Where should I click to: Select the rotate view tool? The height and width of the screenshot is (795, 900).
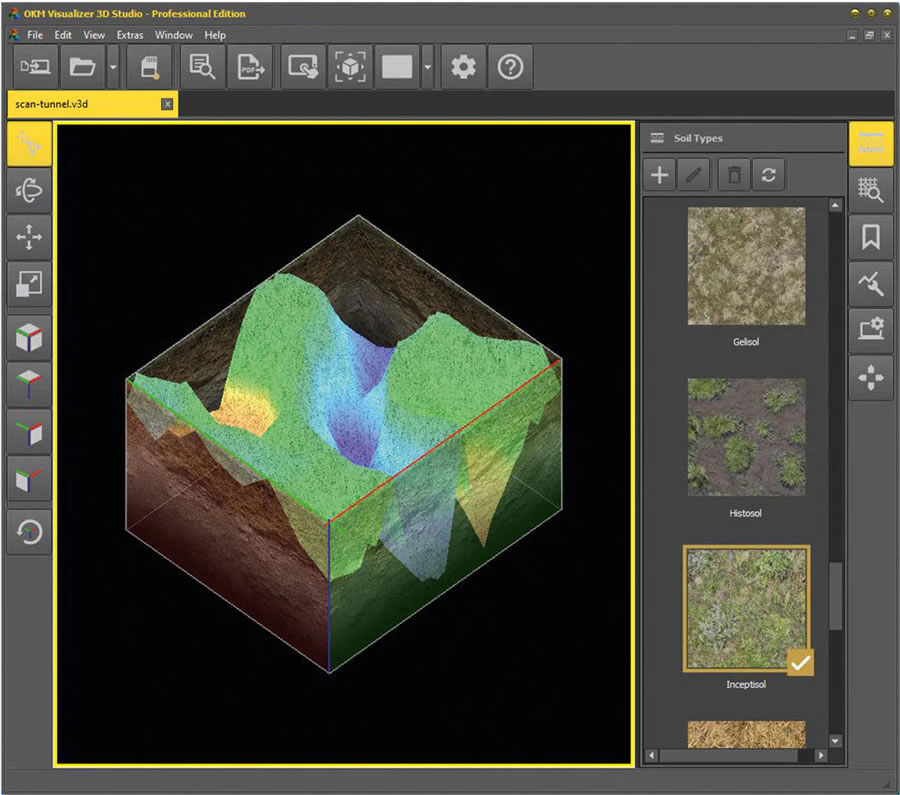click(x=29, y=190)
